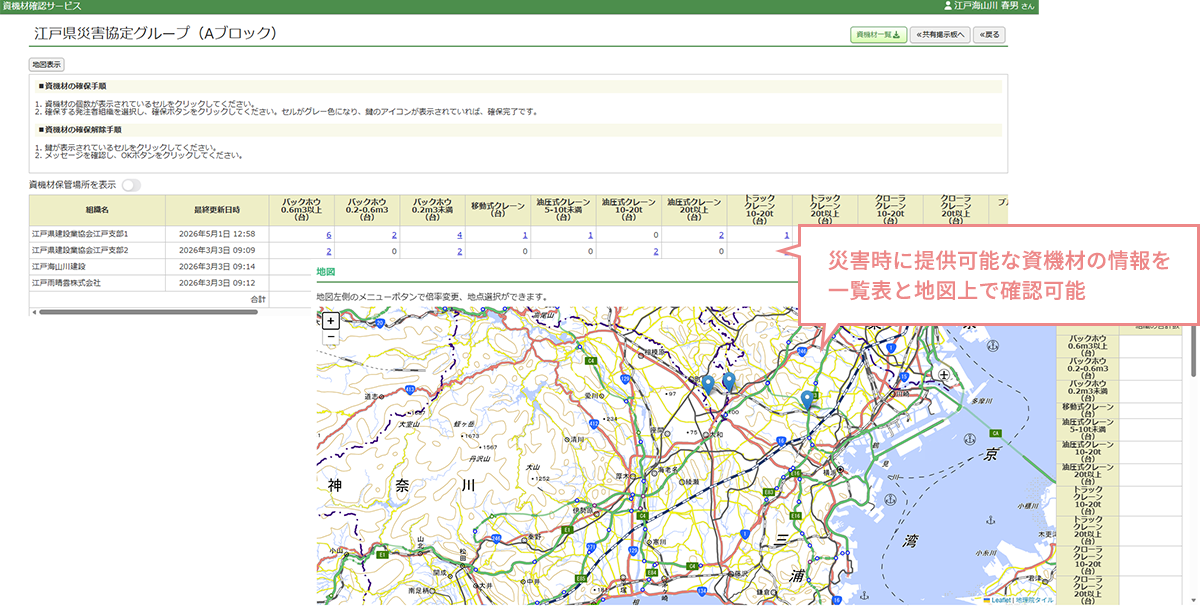The image size is (1200, 610).
Task: Click the 地図表示 button
Action: point(46,64)
